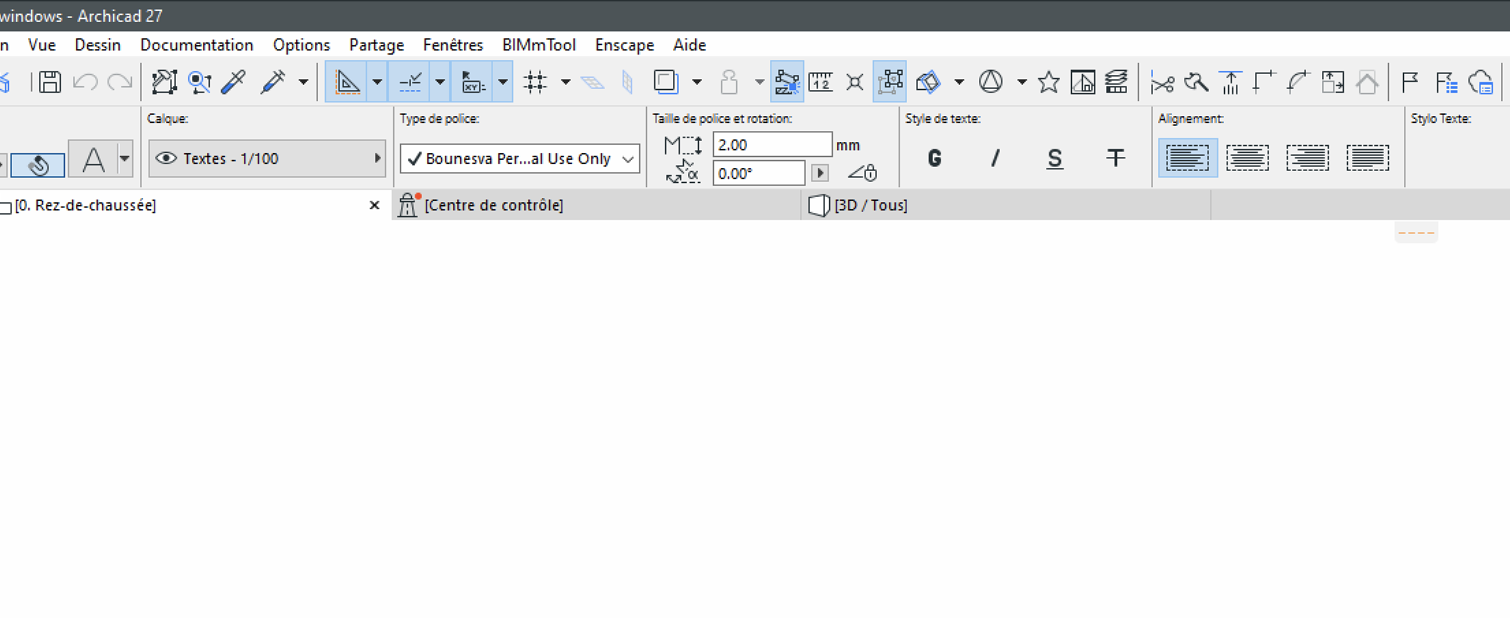The height and width of the screenshot is (618, 1510).
Task: Select the eyedropper pick-up parameters tool
Action: tap(233, 82)
